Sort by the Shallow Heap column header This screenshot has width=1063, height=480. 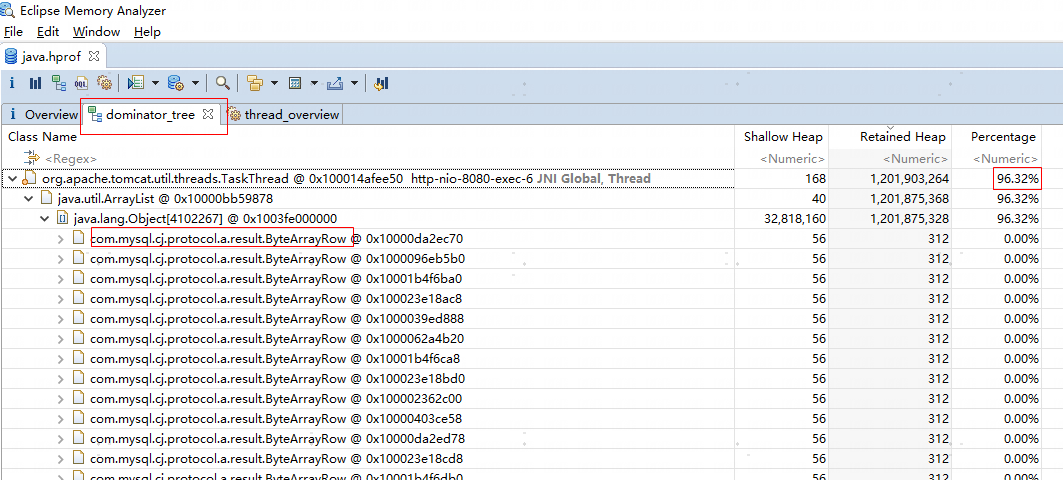click(783, 137)
